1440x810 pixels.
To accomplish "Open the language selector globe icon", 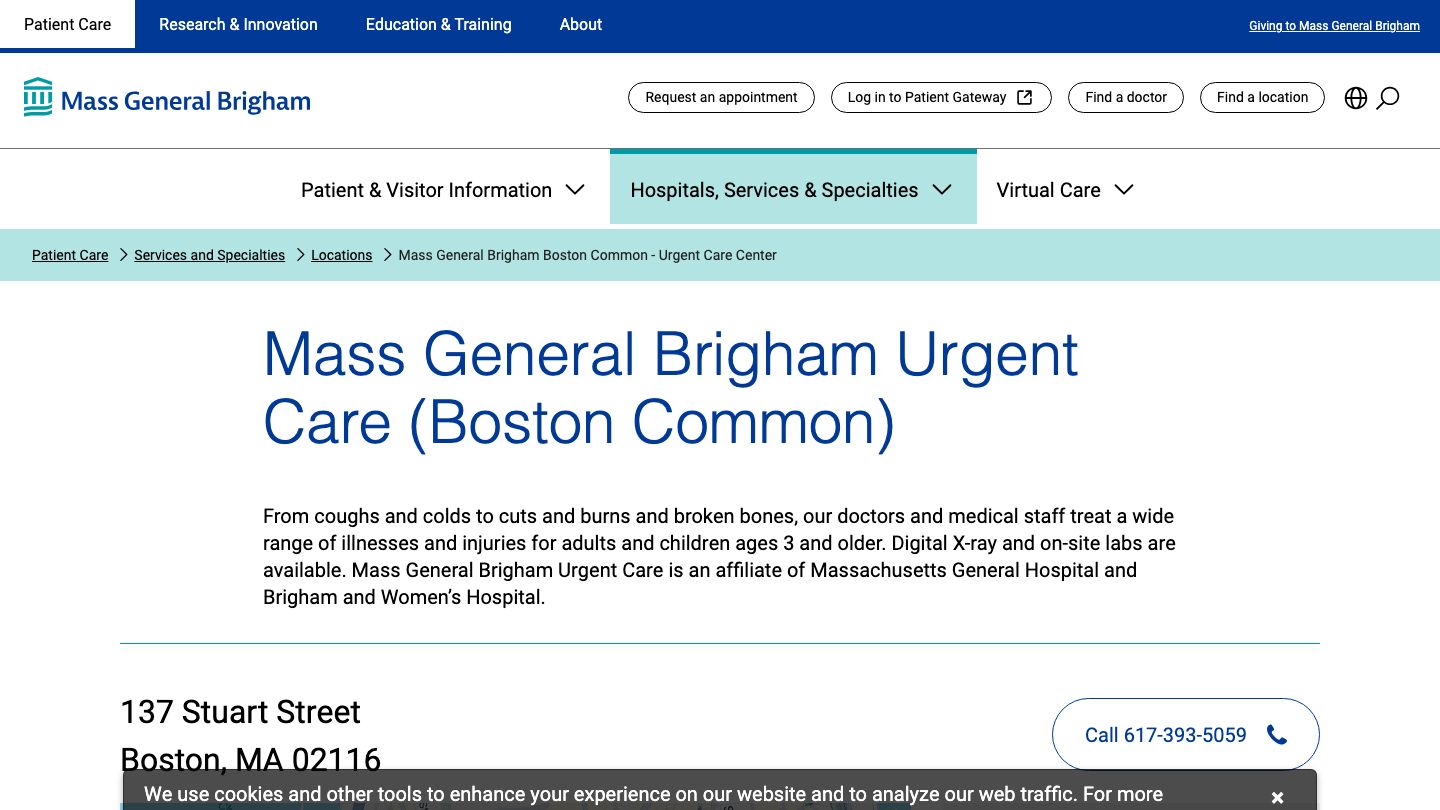I will pos(1356,97).
